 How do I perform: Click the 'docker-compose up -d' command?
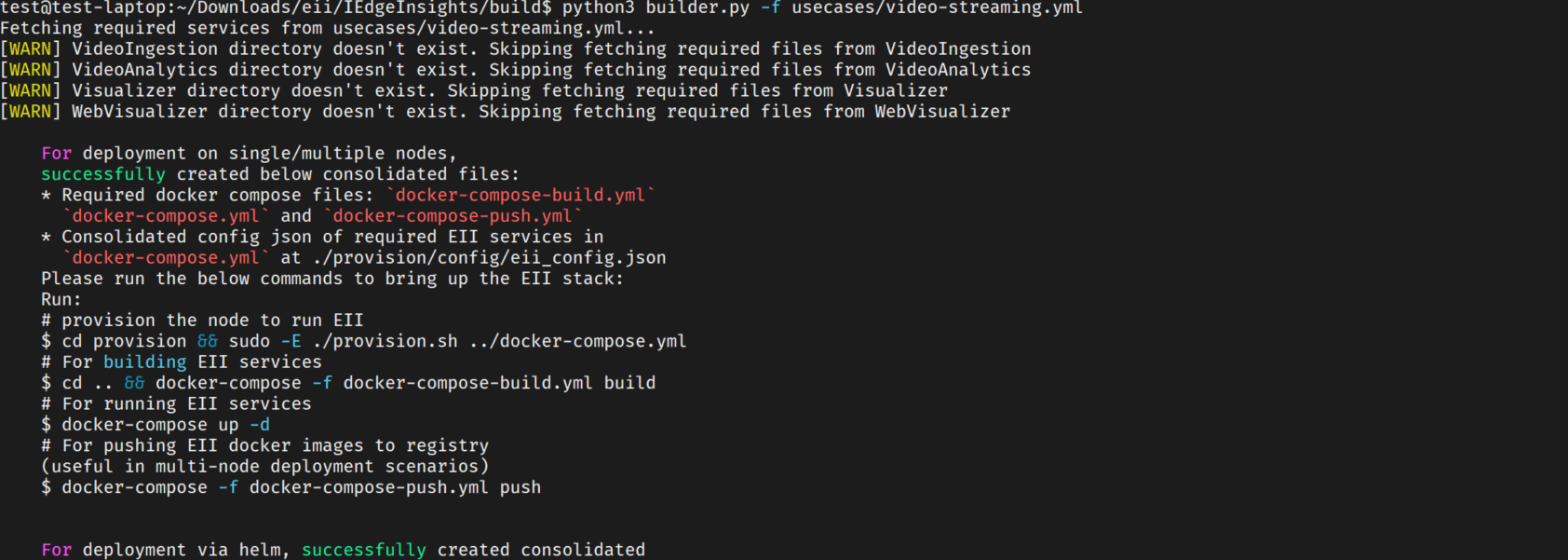tap(155, 425)
